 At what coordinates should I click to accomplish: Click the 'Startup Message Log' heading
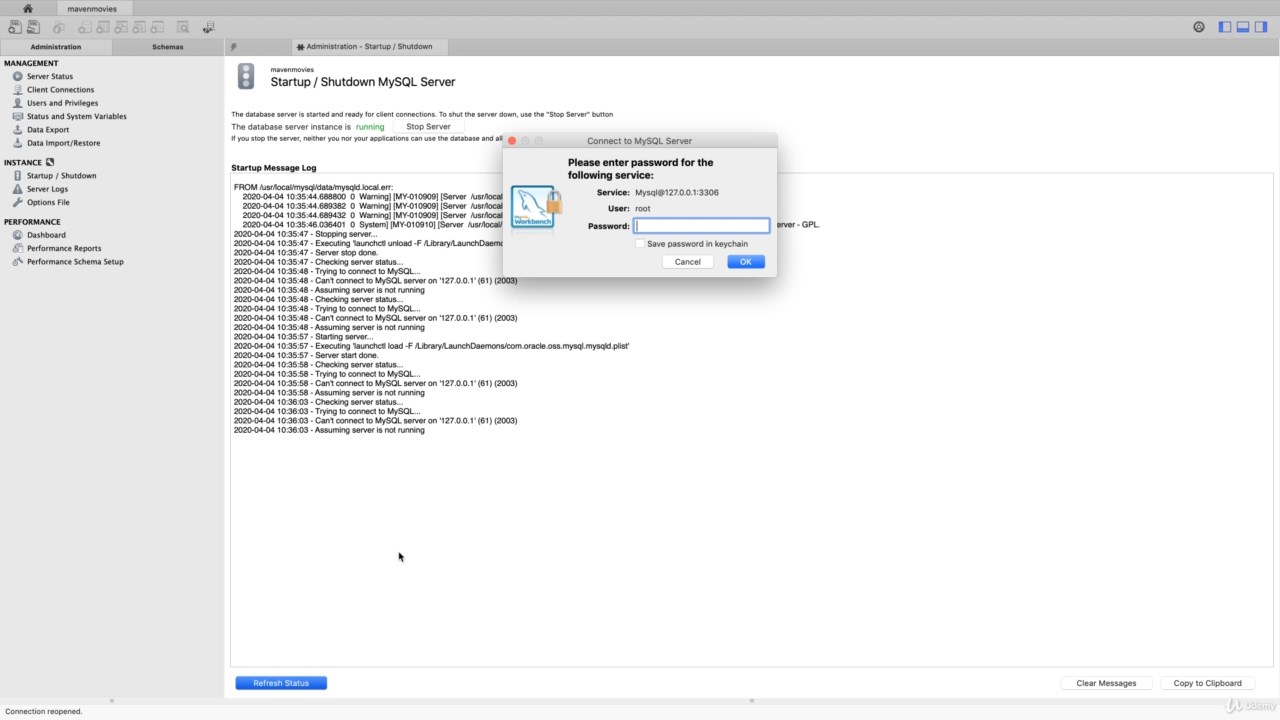point(273,168)
